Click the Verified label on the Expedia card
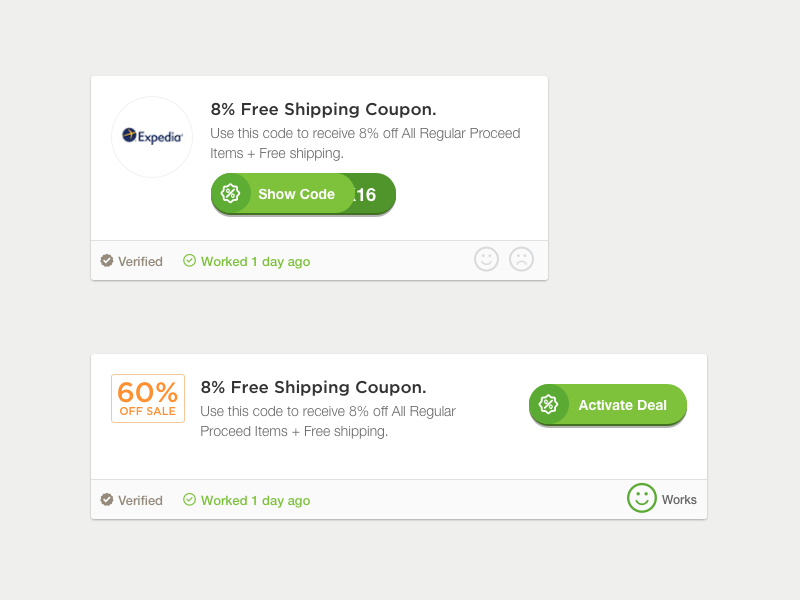 point(140,262)
